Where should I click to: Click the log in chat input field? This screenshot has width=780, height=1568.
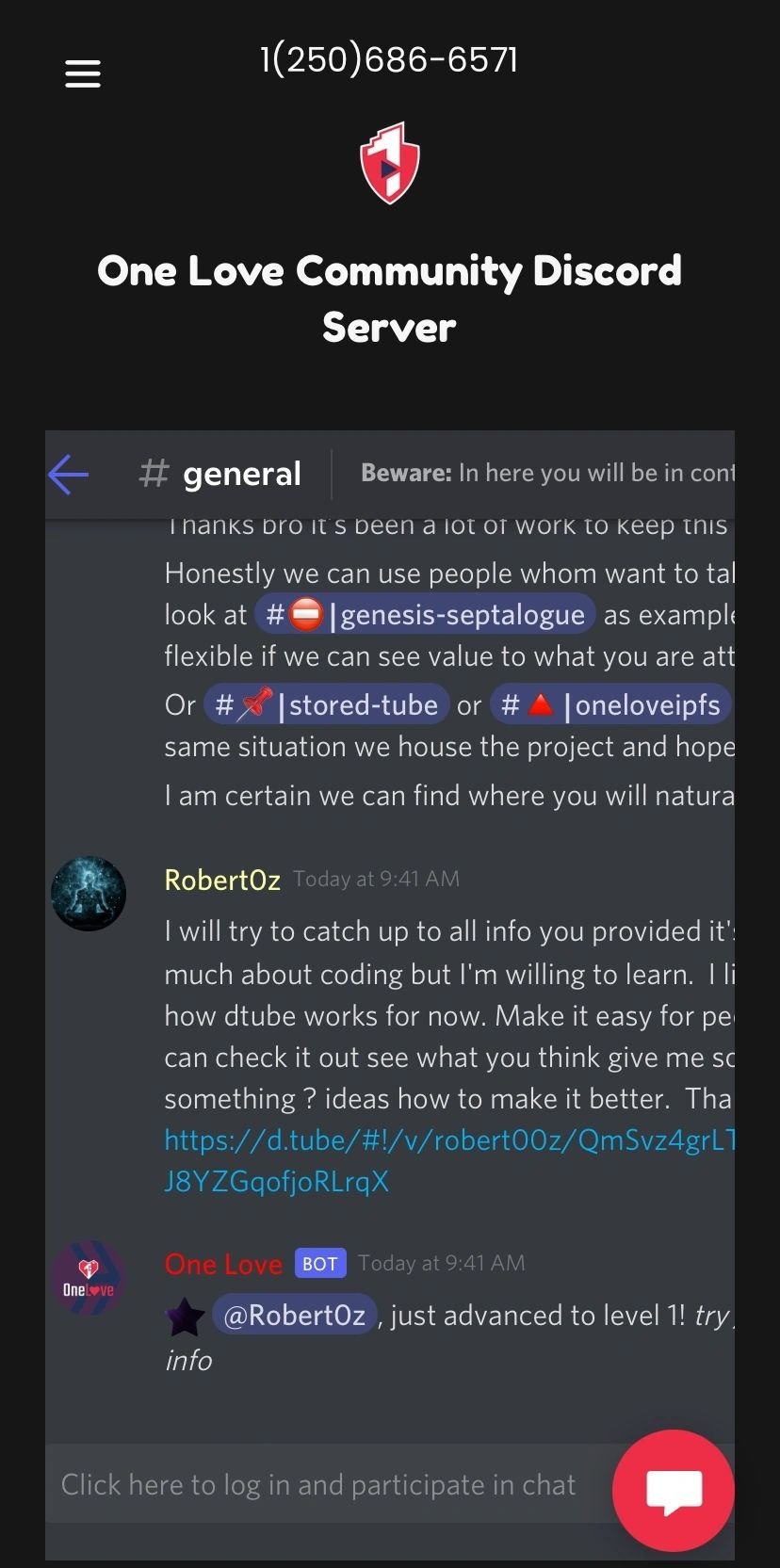[x=330, y=1485]
